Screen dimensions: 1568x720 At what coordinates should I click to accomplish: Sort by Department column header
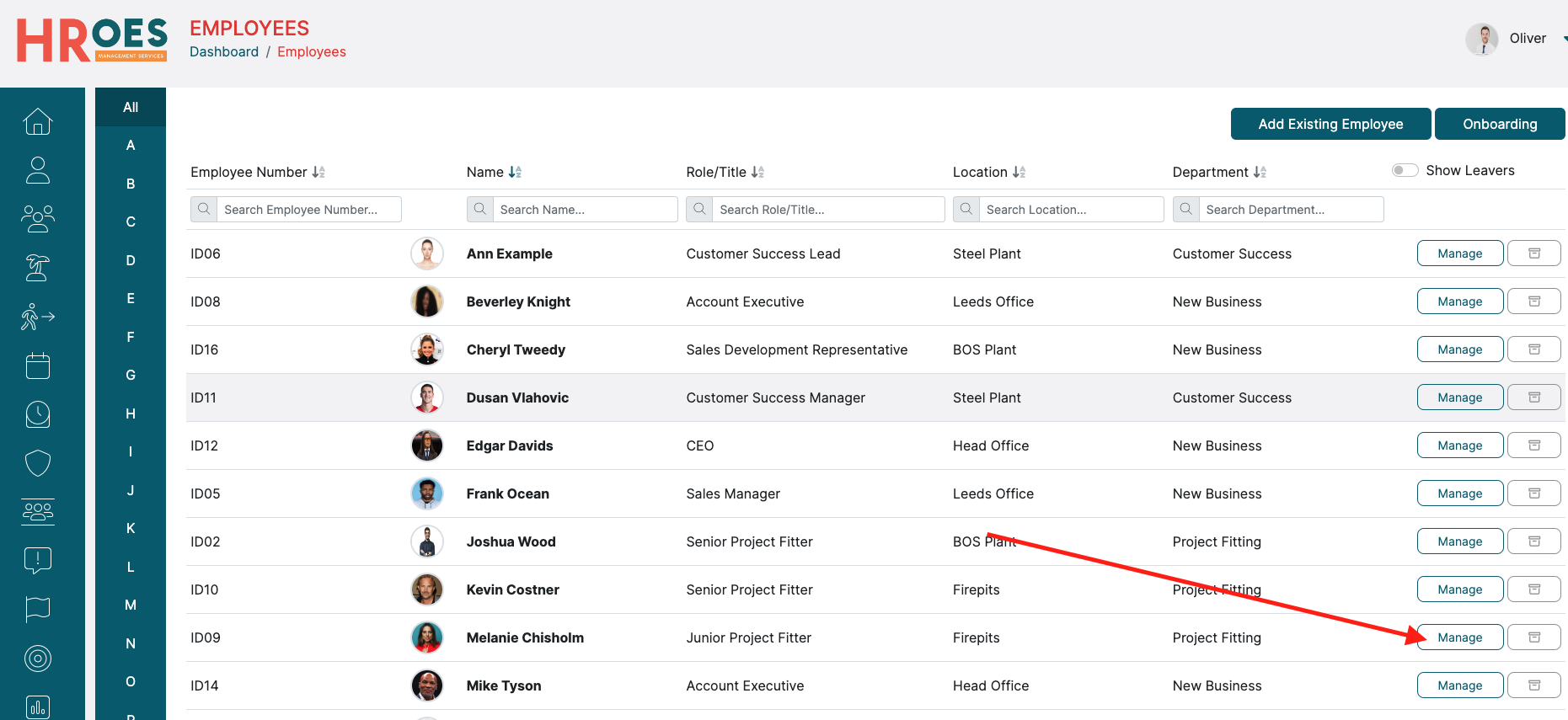(1260, 172)
